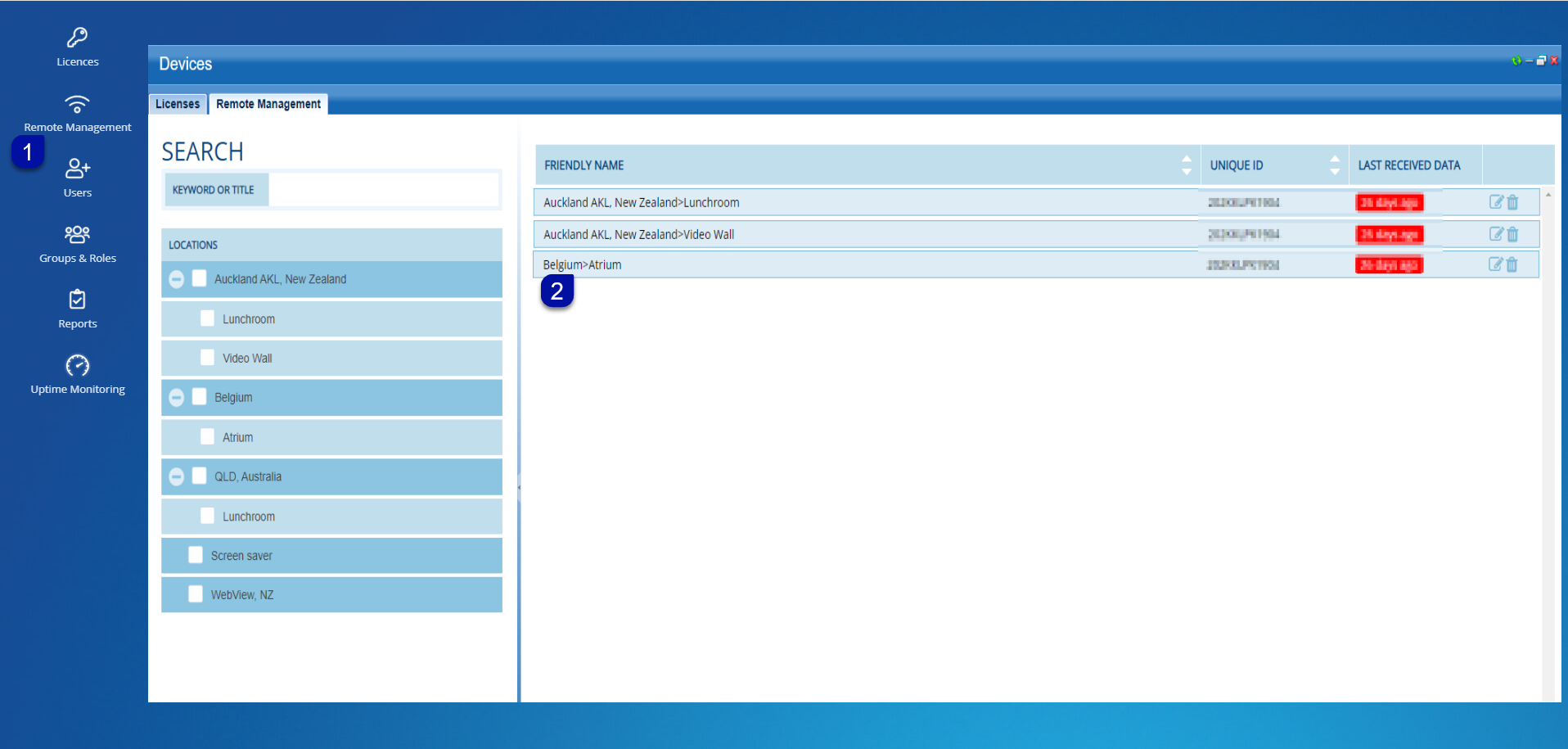This screenshot has width=1568, height=749.
Task: Check the Auckland AKL, New Zealand location
Action: click(x=199, y=279)
